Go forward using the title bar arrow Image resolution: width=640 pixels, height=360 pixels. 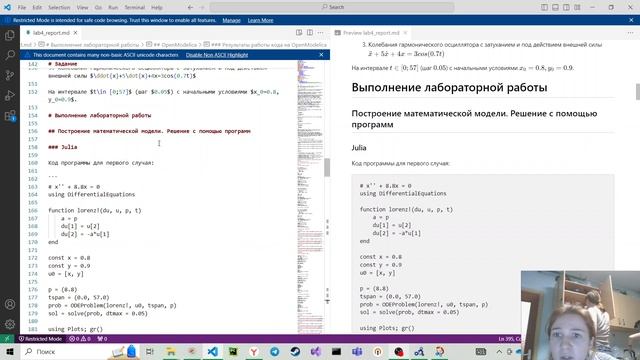point(202,7)
